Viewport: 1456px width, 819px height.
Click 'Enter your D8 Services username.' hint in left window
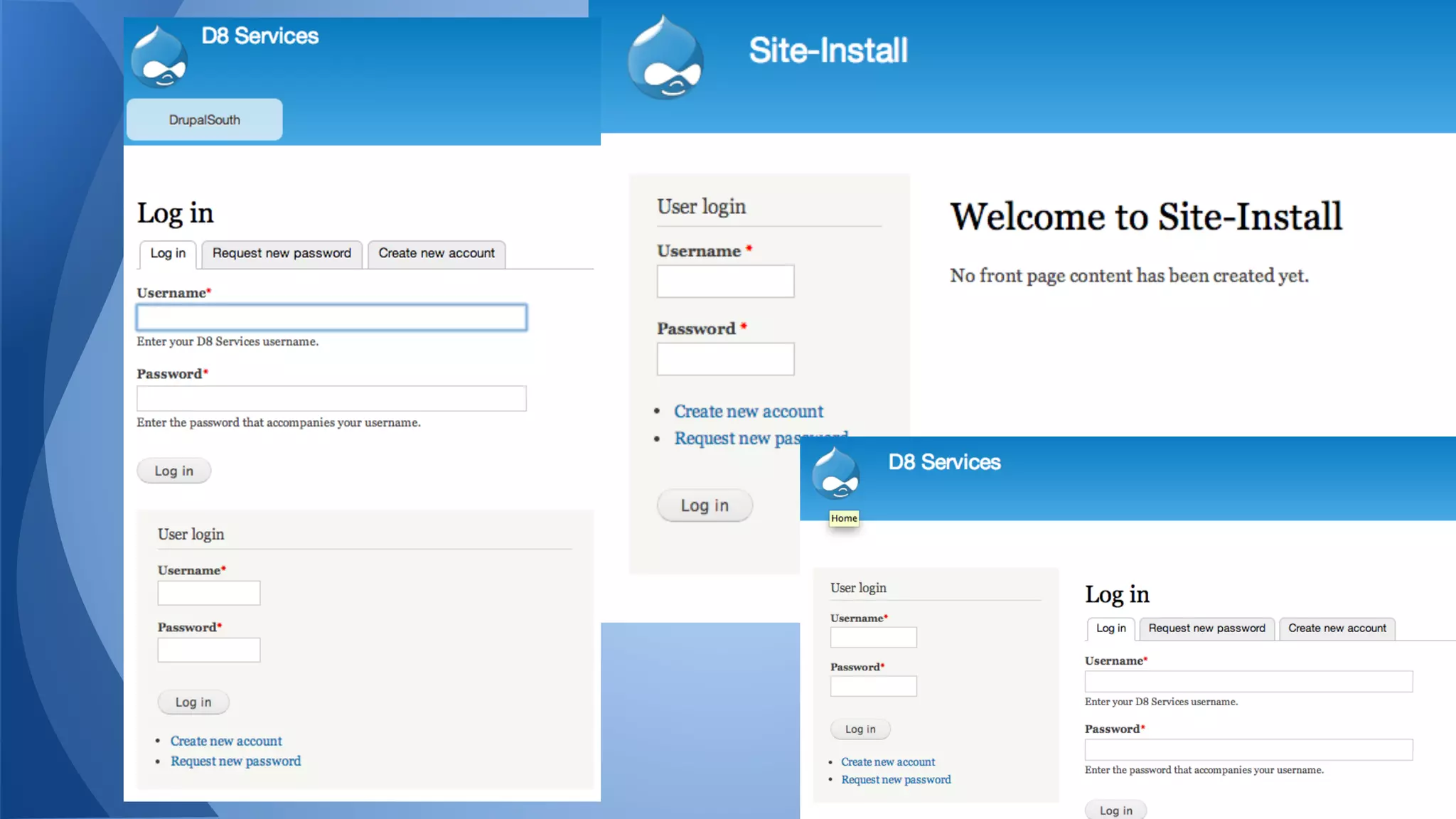227,342
